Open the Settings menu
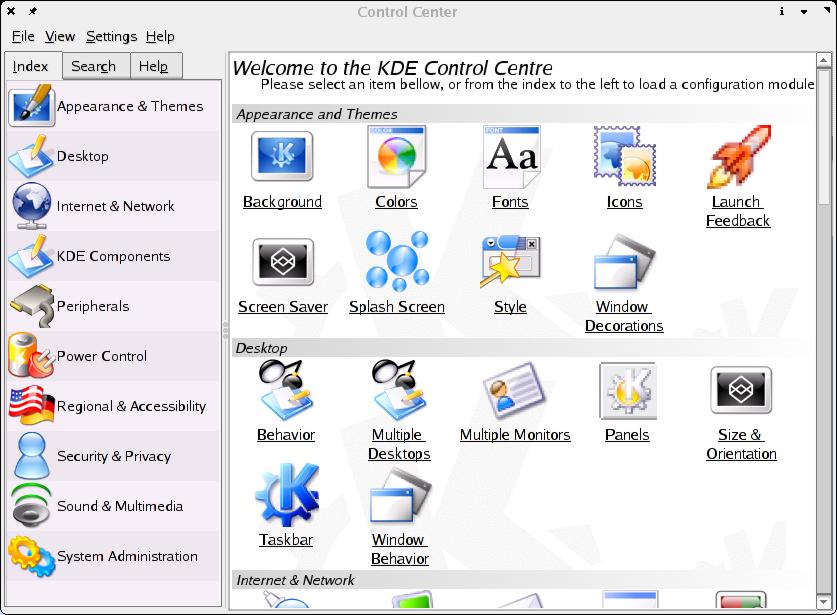837x615 pixels. point(111,36)
